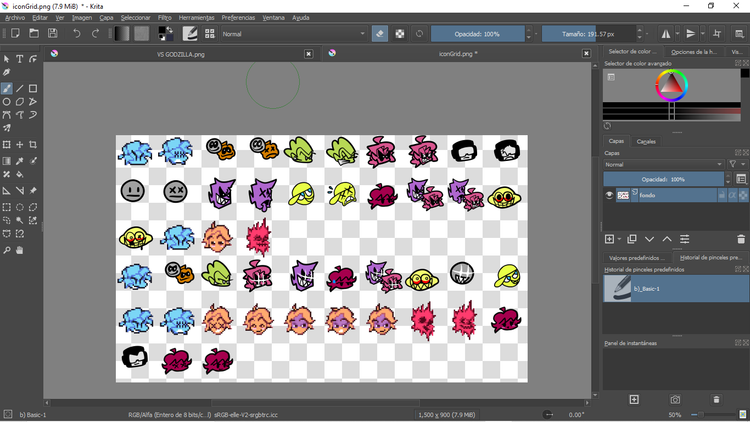The image size is (750, 422).
Task: Switch to the VS GODZILLA.png document tab
Action: pos(181,54)
